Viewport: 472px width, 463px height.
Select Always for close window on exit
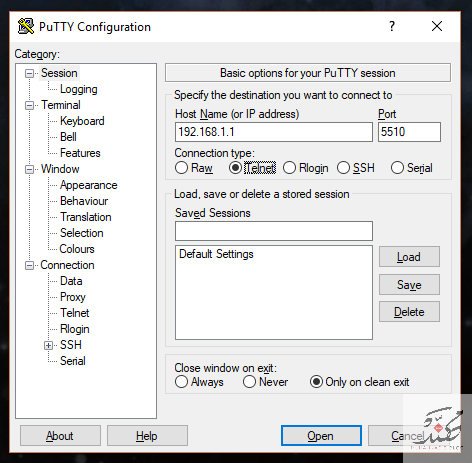(181, 382)
